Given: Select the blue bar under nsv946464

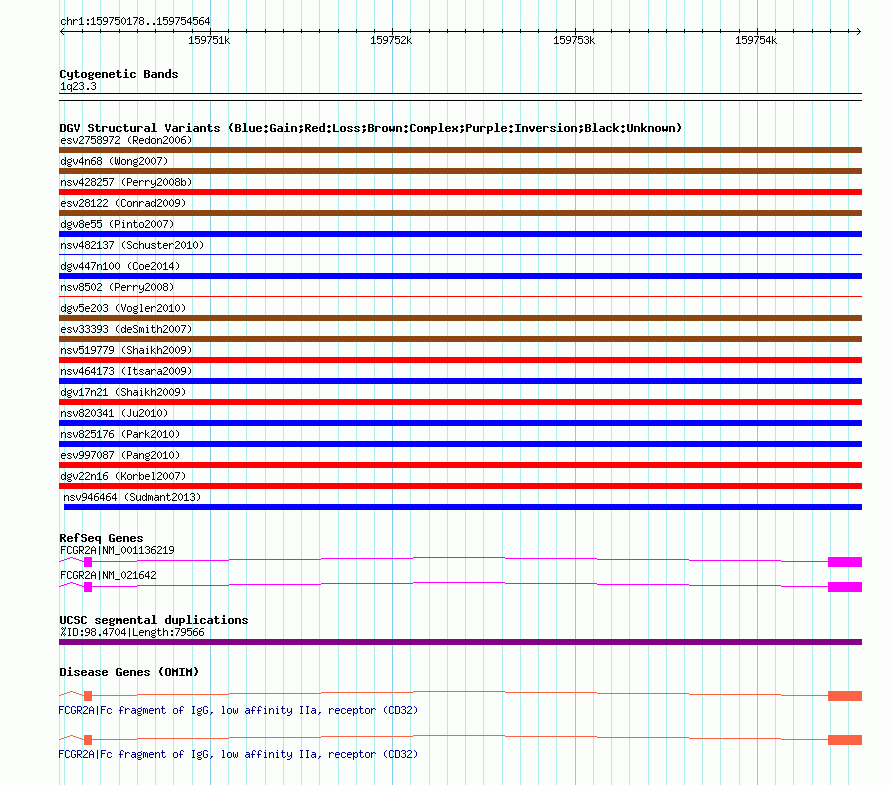Looking at the screenshot, I should 463,507.
